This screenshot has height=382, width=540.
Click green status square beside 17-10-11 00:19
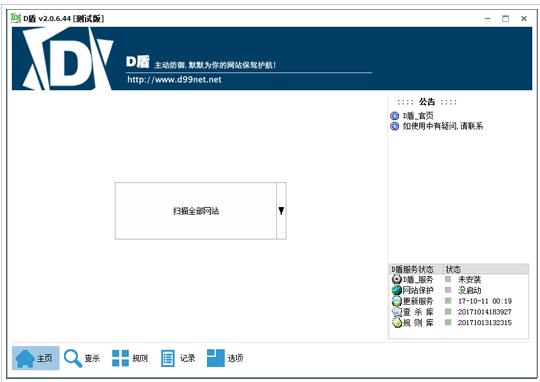tap(448, 301)
